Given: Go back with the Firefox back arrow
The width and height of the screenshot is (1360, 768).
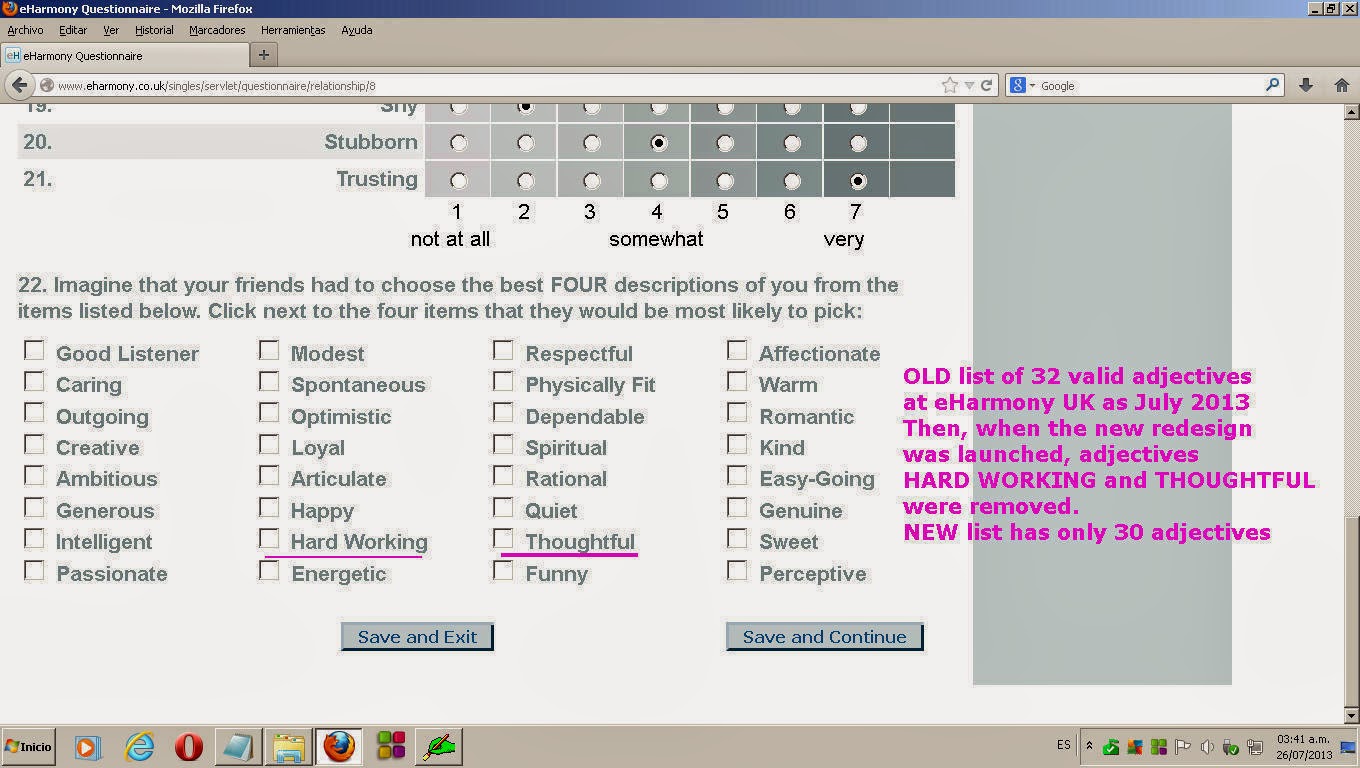Looking at the screenshot, I should 19,86.
